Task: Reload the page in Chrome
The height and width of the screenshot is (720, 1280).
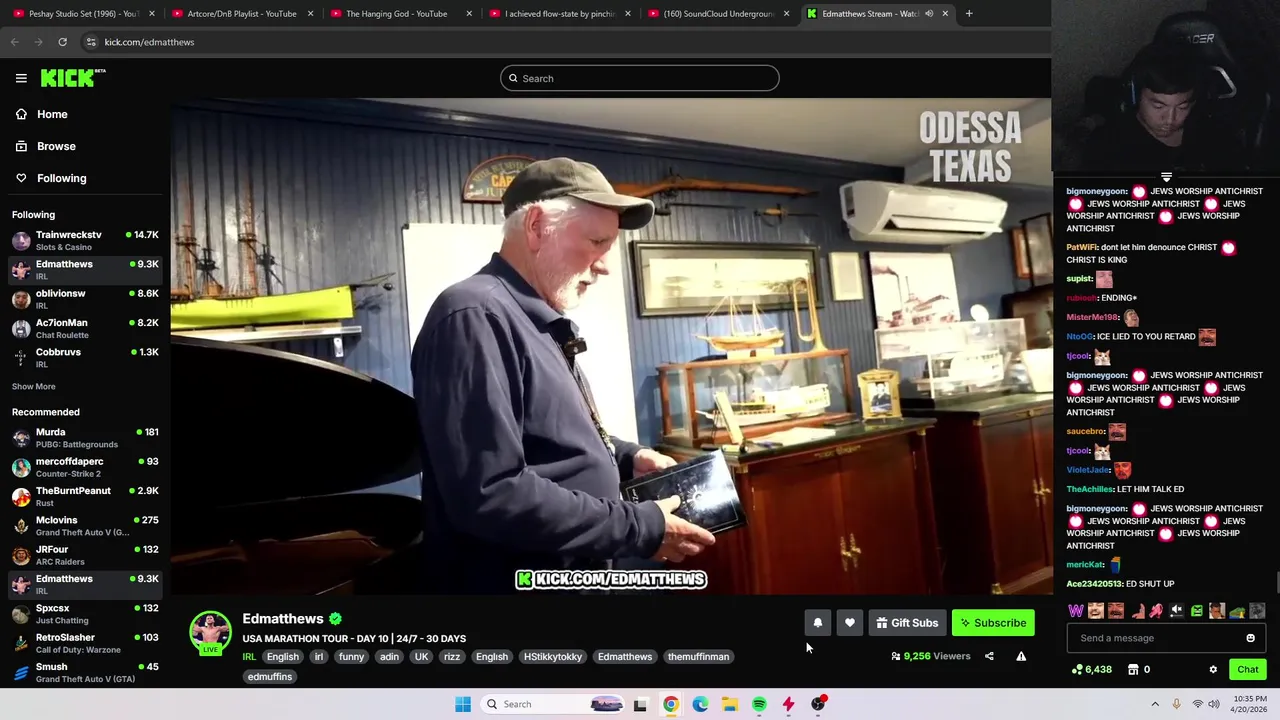Action: tap(62, 42)
